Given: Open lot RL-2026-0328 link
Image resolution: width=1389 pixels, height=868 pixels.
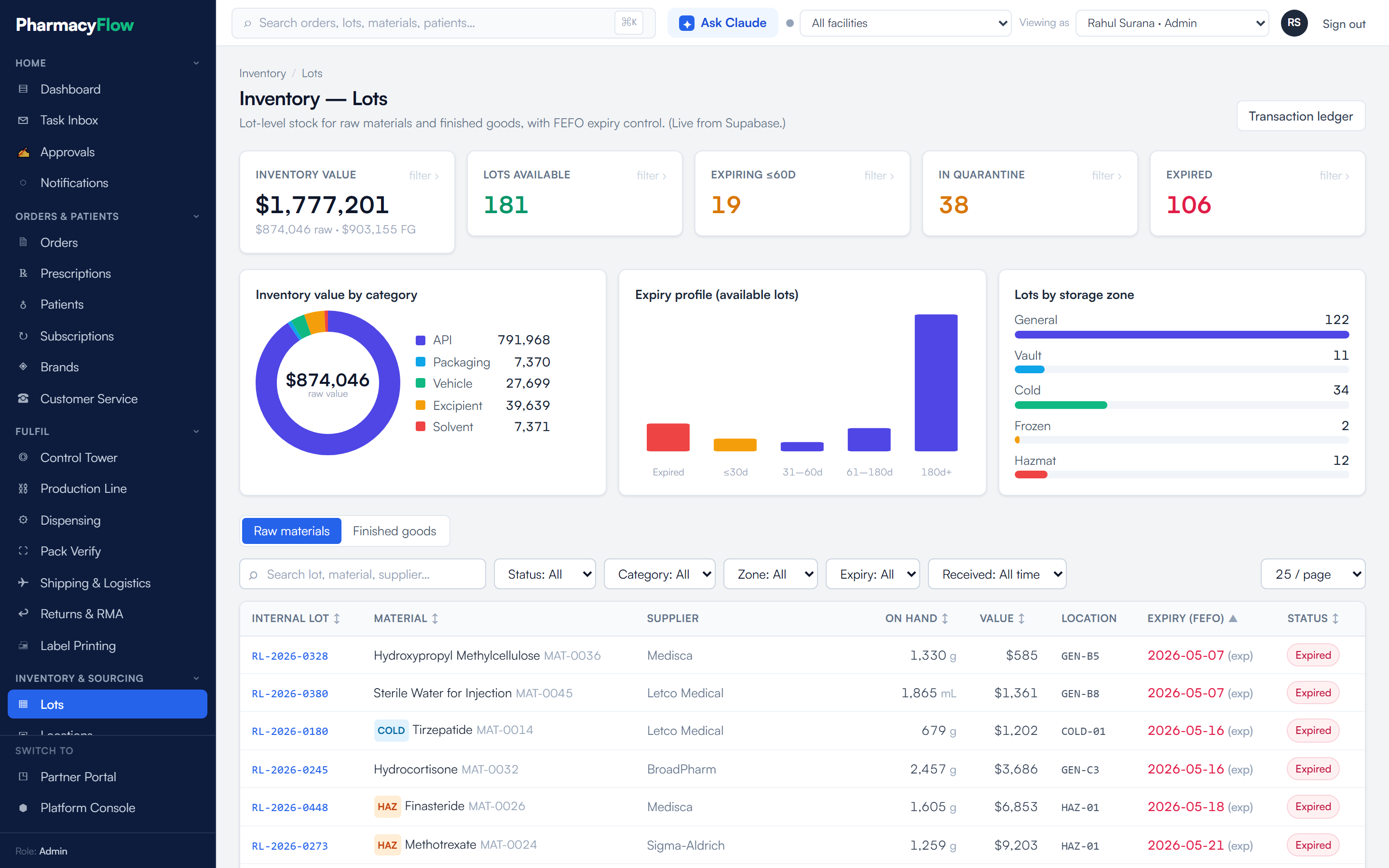Looking at the screenshot, I should pyautogui.click(x=290, y=656).
